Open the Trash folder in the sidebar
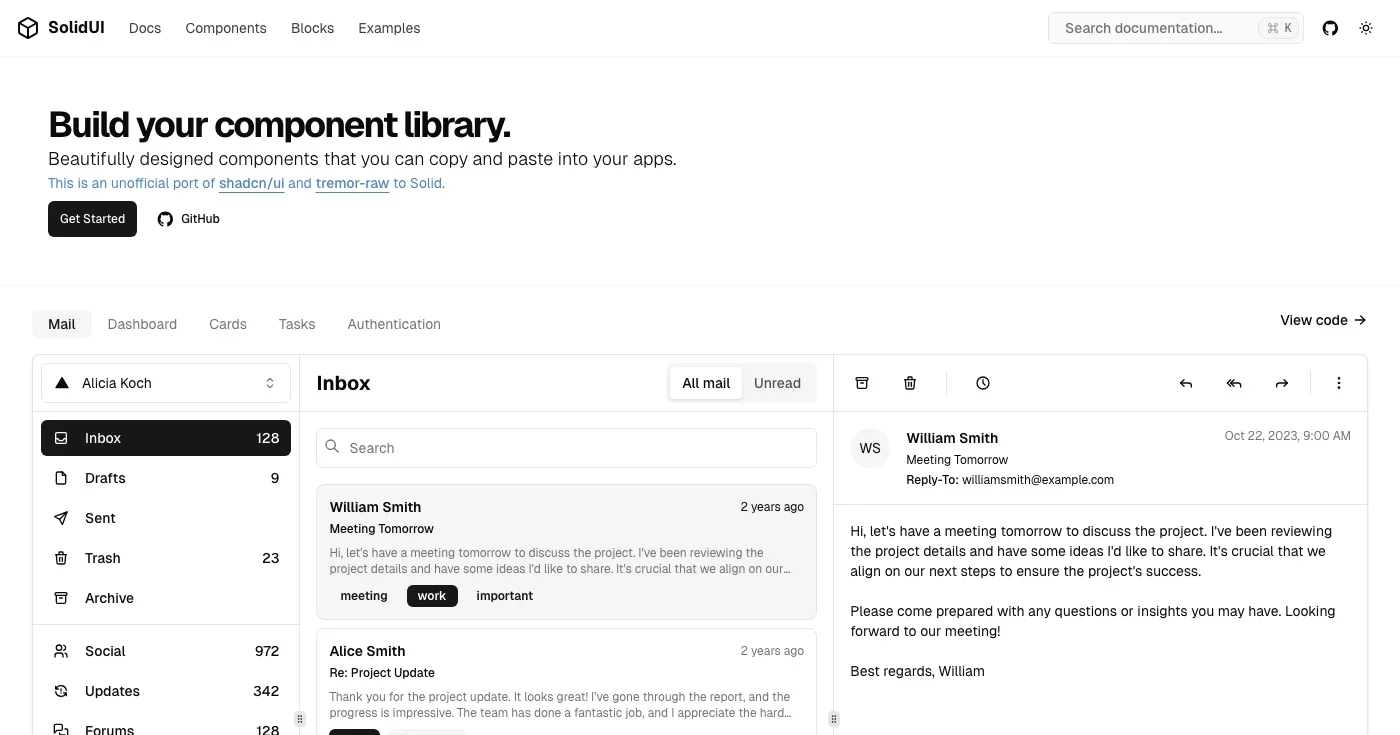This screenshot has width=1400, height=735. [166, 558]
